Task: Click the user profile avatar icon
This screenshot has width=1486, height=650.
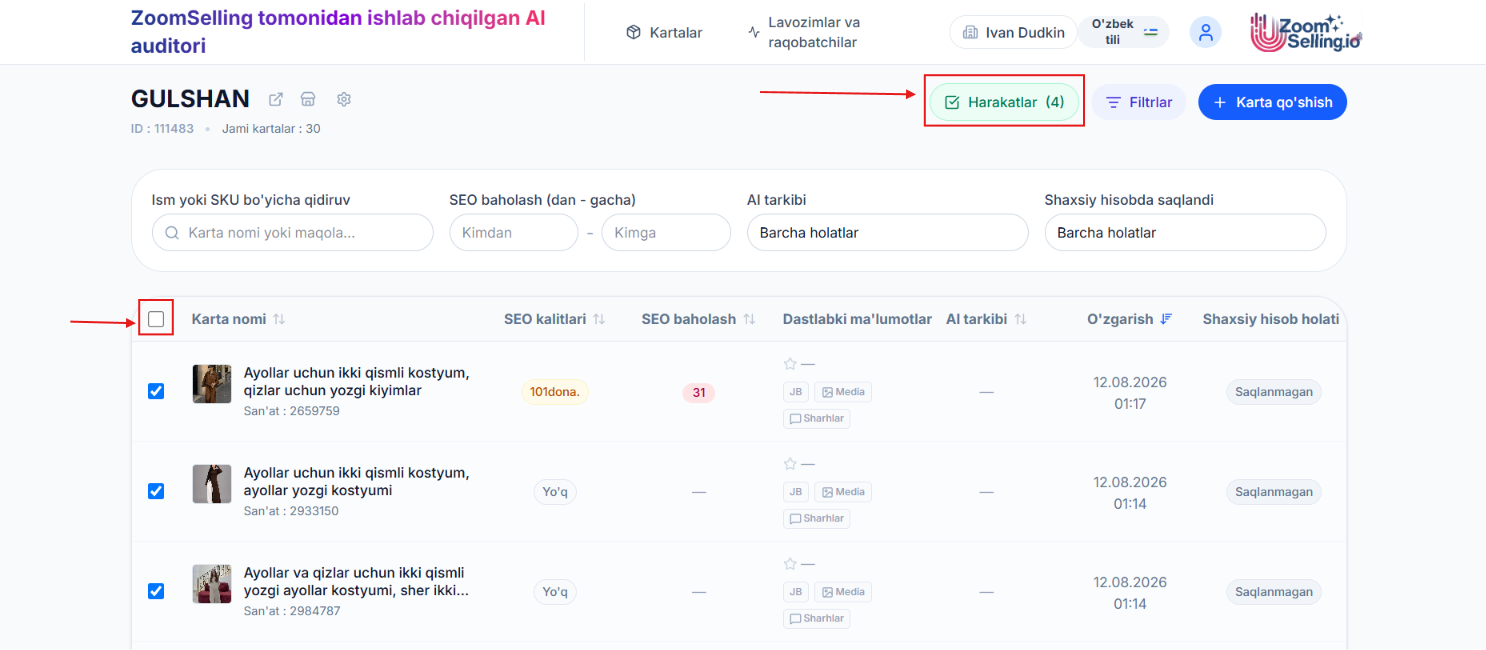Action: [x=1205, y=32]
